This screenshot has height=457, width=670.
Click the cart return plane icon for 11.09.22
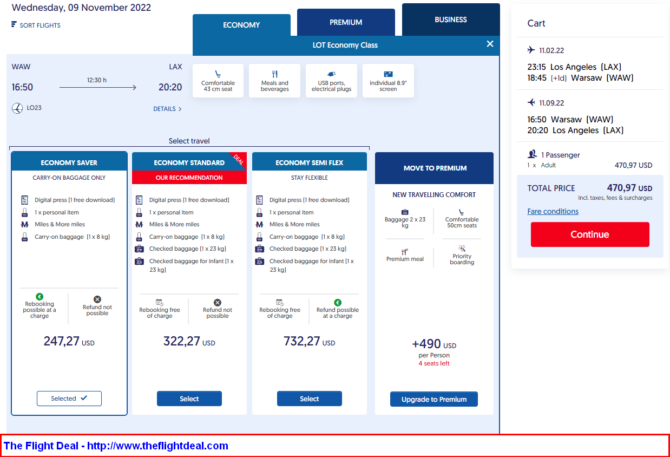531,103
